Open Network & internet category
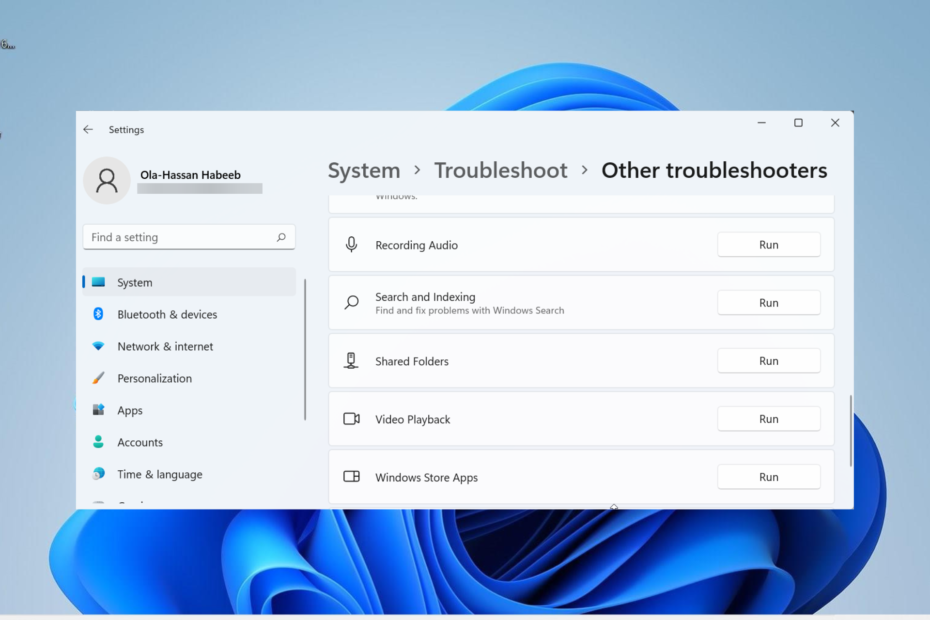 (x=189, y=346)
